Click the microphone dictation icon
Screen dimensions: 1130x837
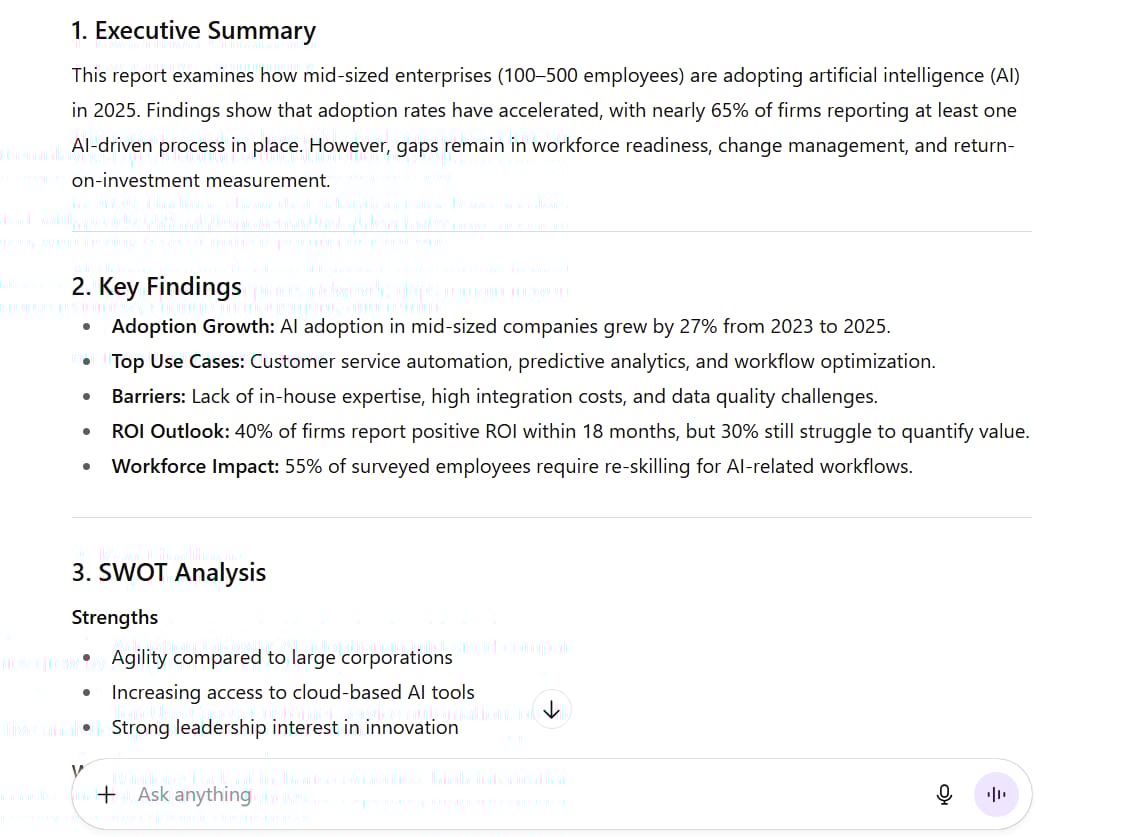[x=944, y=795]
